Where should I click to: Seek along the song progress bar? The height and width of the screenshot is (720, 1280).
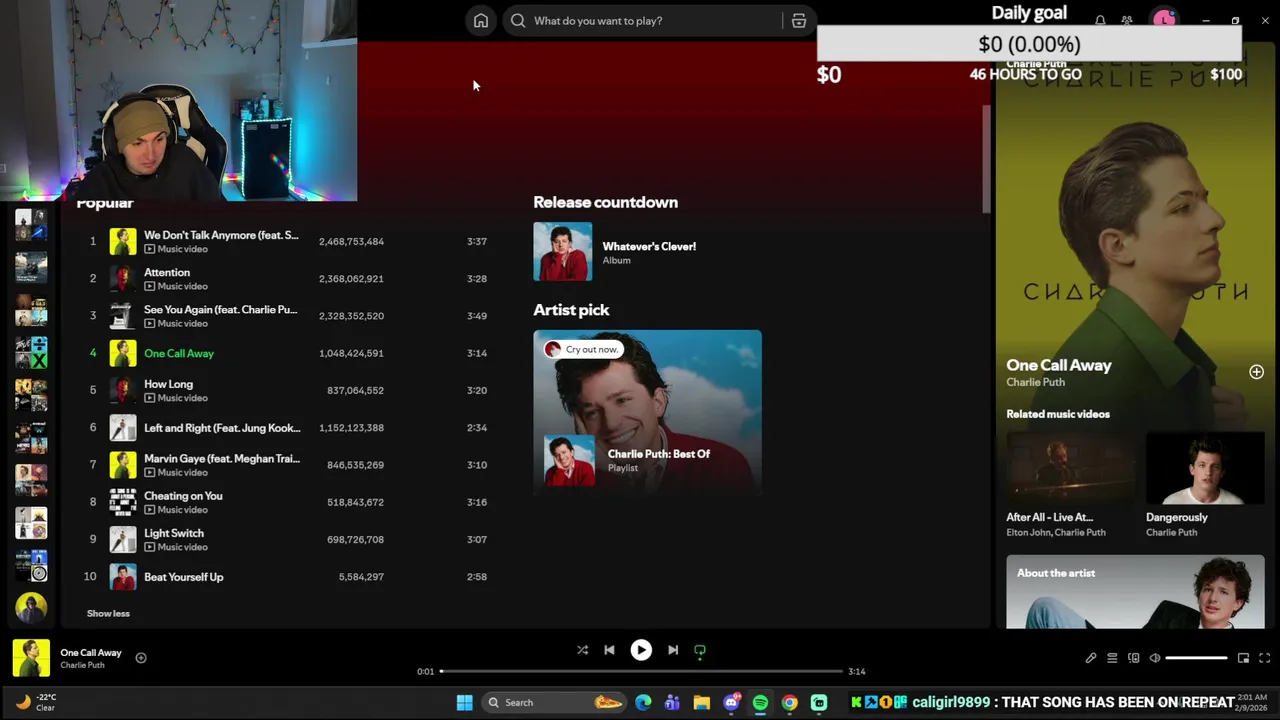coord(641,672)
